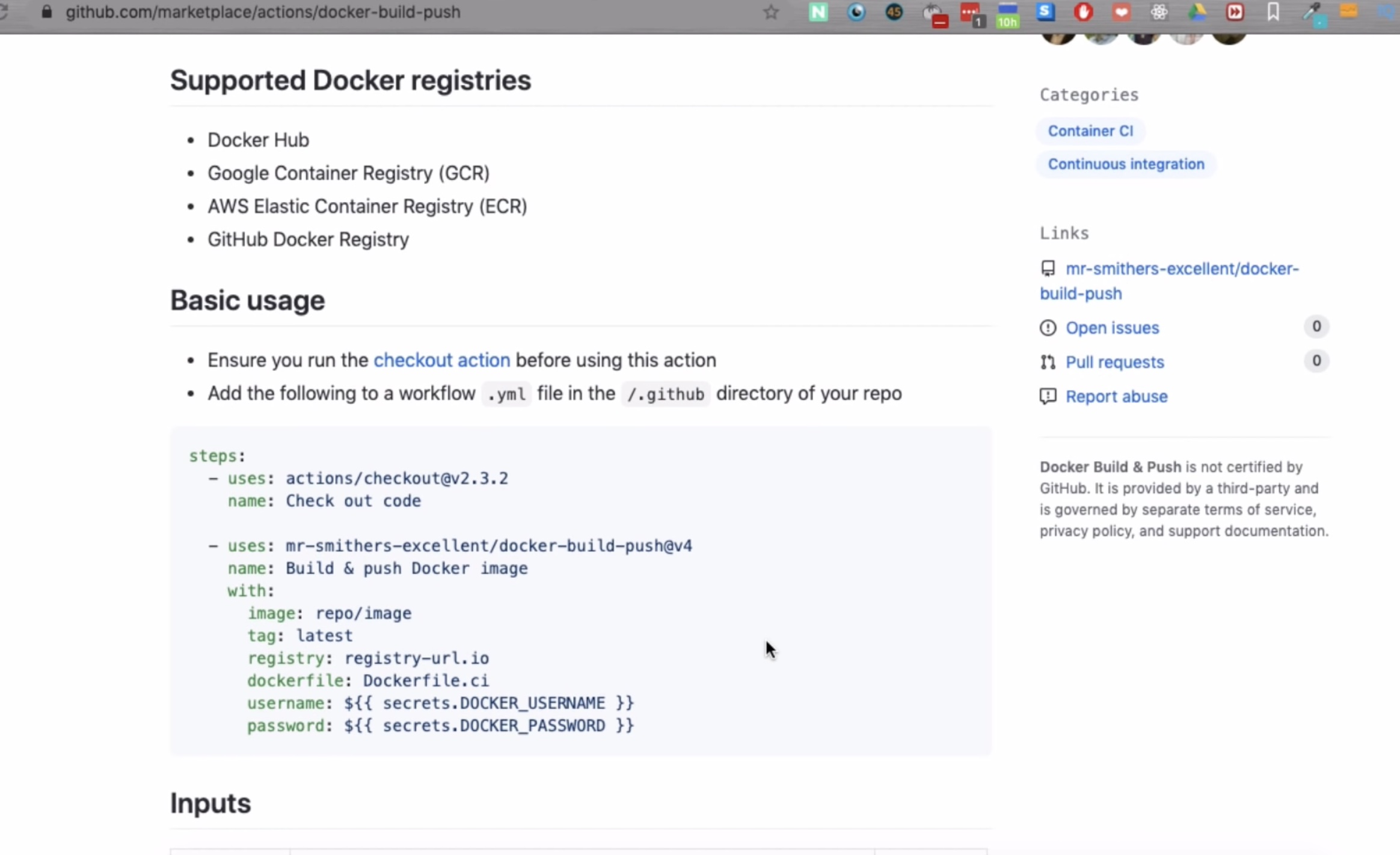
Task: Open the red heart extension icon
Action: (x=1121, y=12)
